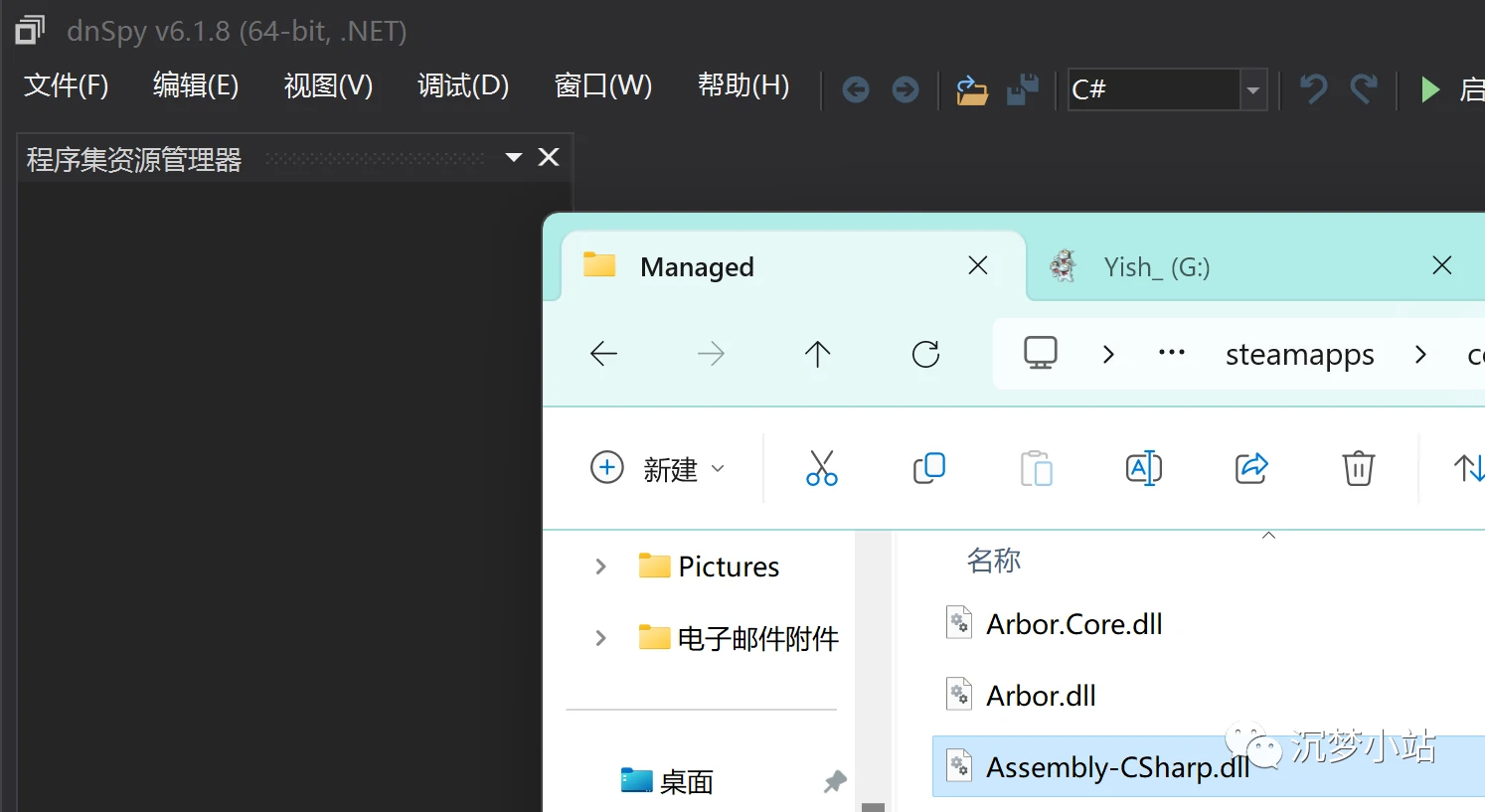Click the Paste icon in Explorer toolbar
Screen dimensions: 1485x812
click(x=1036, y=468)
